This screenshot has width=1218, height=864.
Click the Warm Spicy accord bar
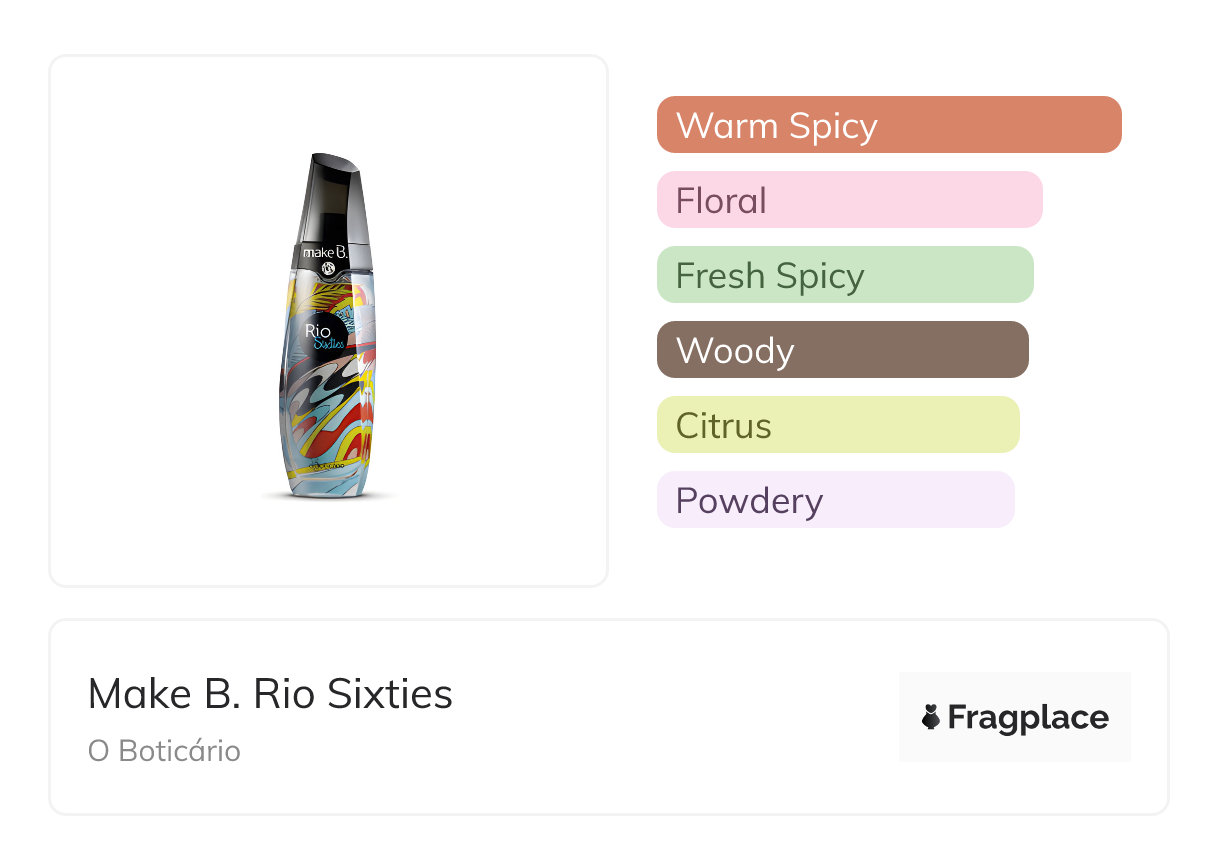pyautogui.click(x=888, y=125)
